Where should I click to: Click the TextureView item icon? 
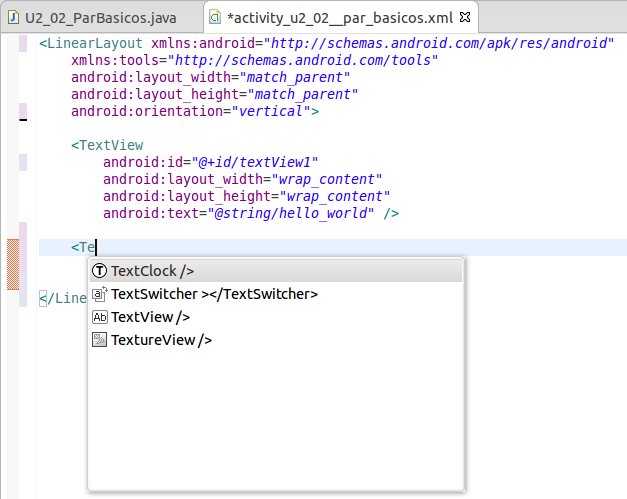pos(99,340)
